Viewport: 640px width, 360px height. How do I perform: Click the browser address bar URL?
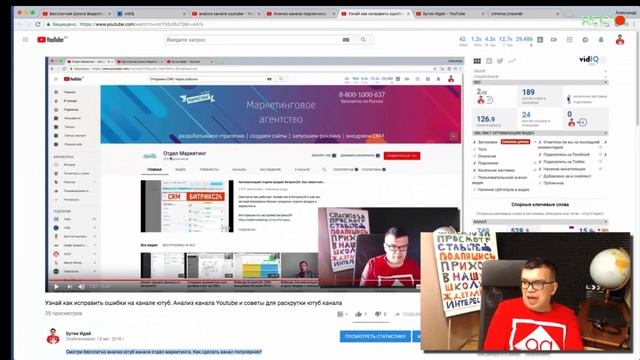(141, 24)
